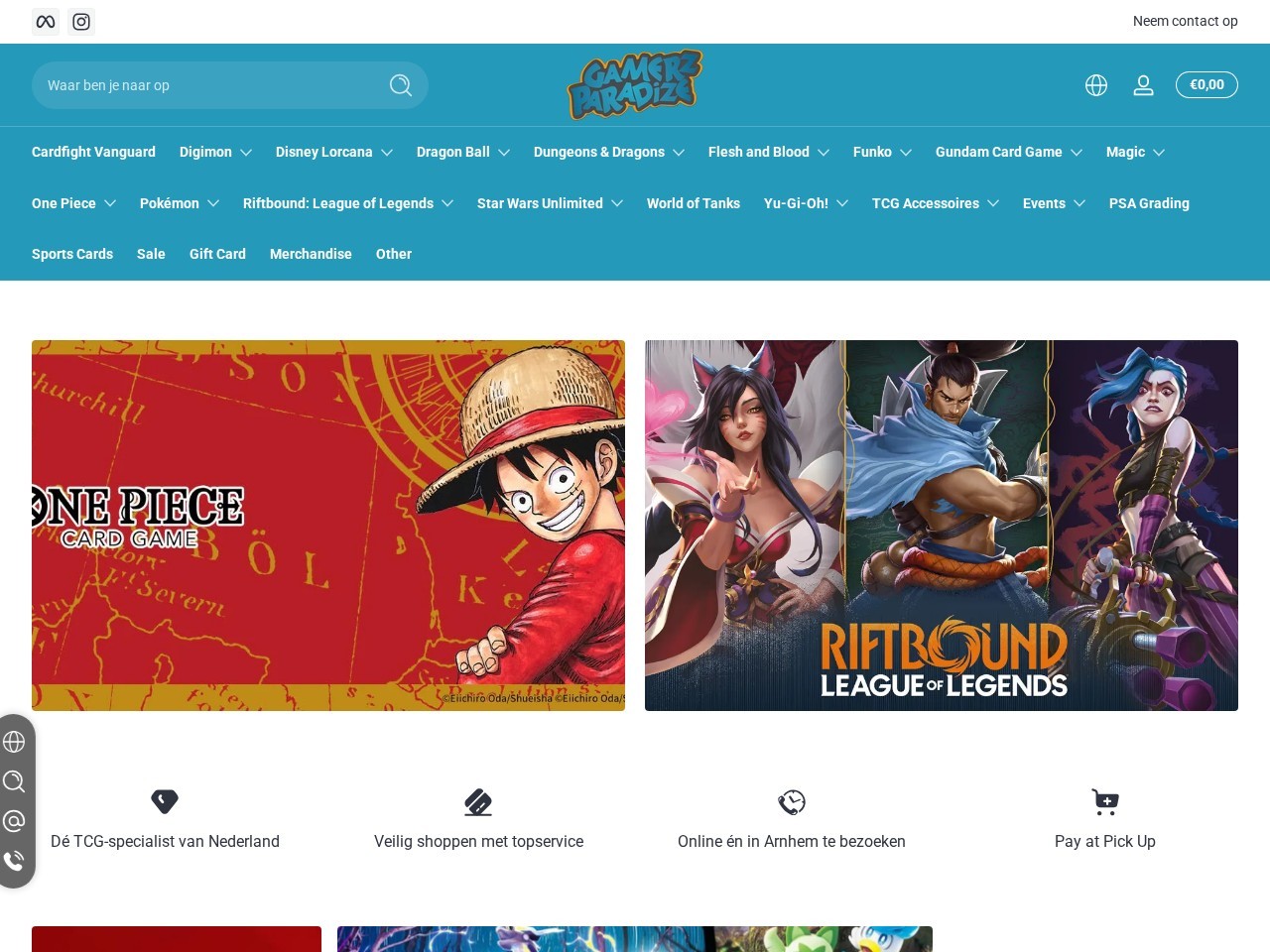Click the phone icon in floating sidebar
1270x952 pixels.
pos(14,861)
